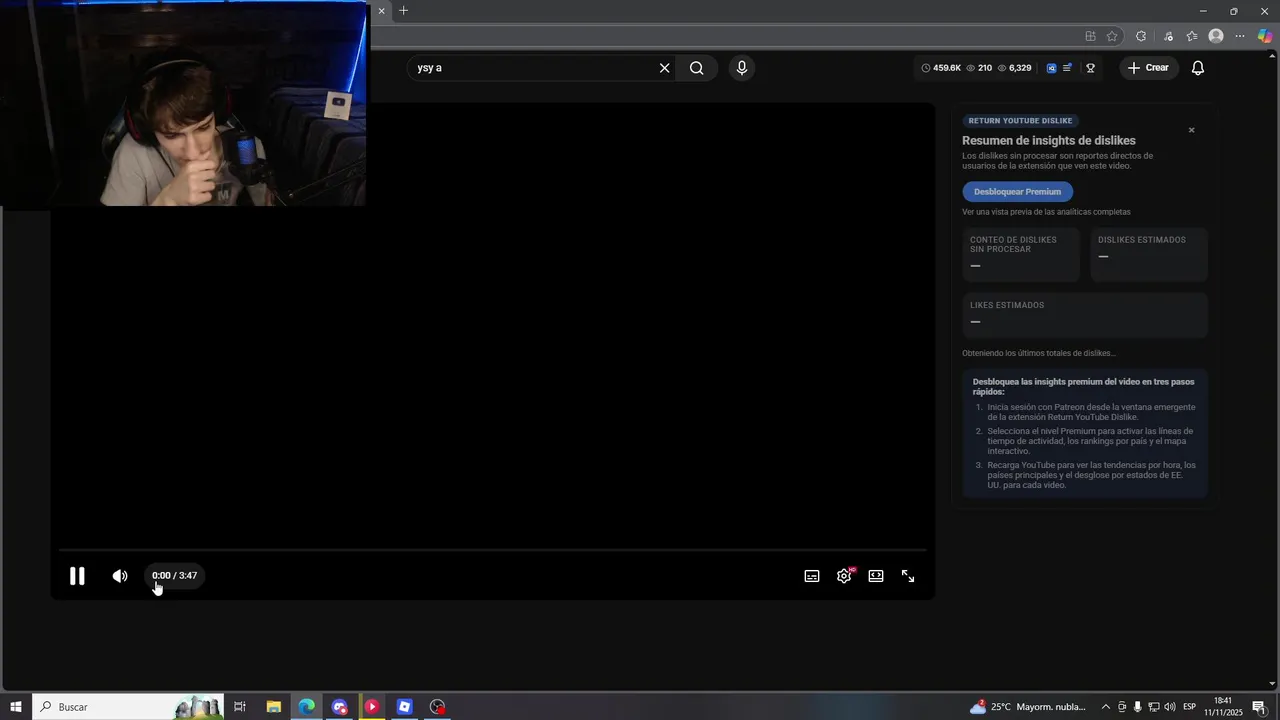Click Conteo de dislikes sin procesar card
The width and height of the screenshot is (1280, 720).
(x=1021, y=254)
